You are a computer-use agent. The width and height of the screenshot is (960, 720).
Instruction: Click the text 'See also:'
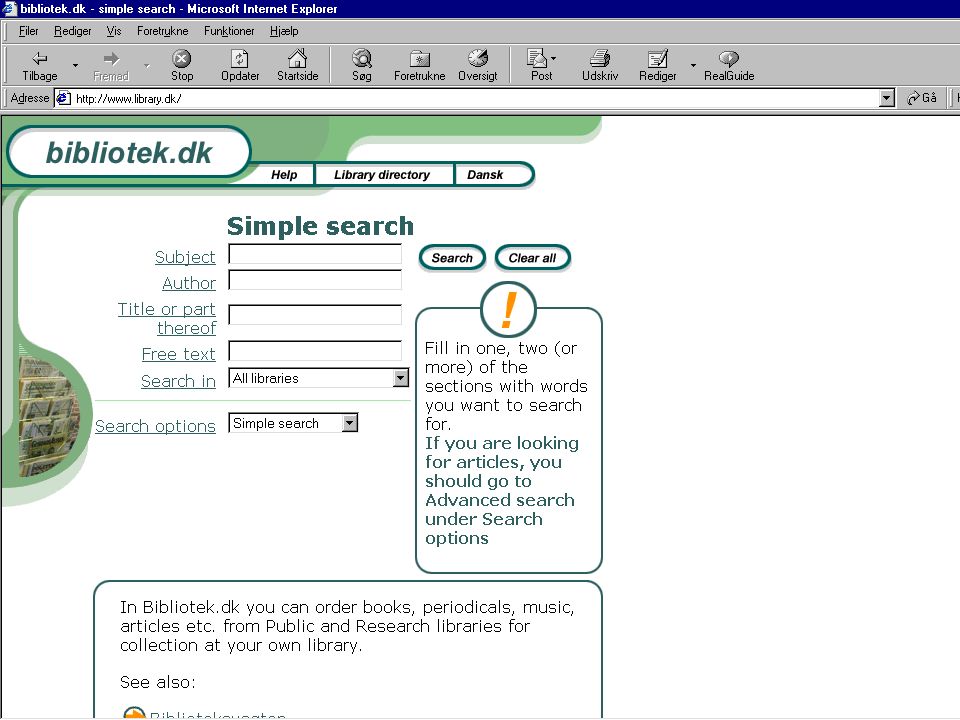(157, 682)
